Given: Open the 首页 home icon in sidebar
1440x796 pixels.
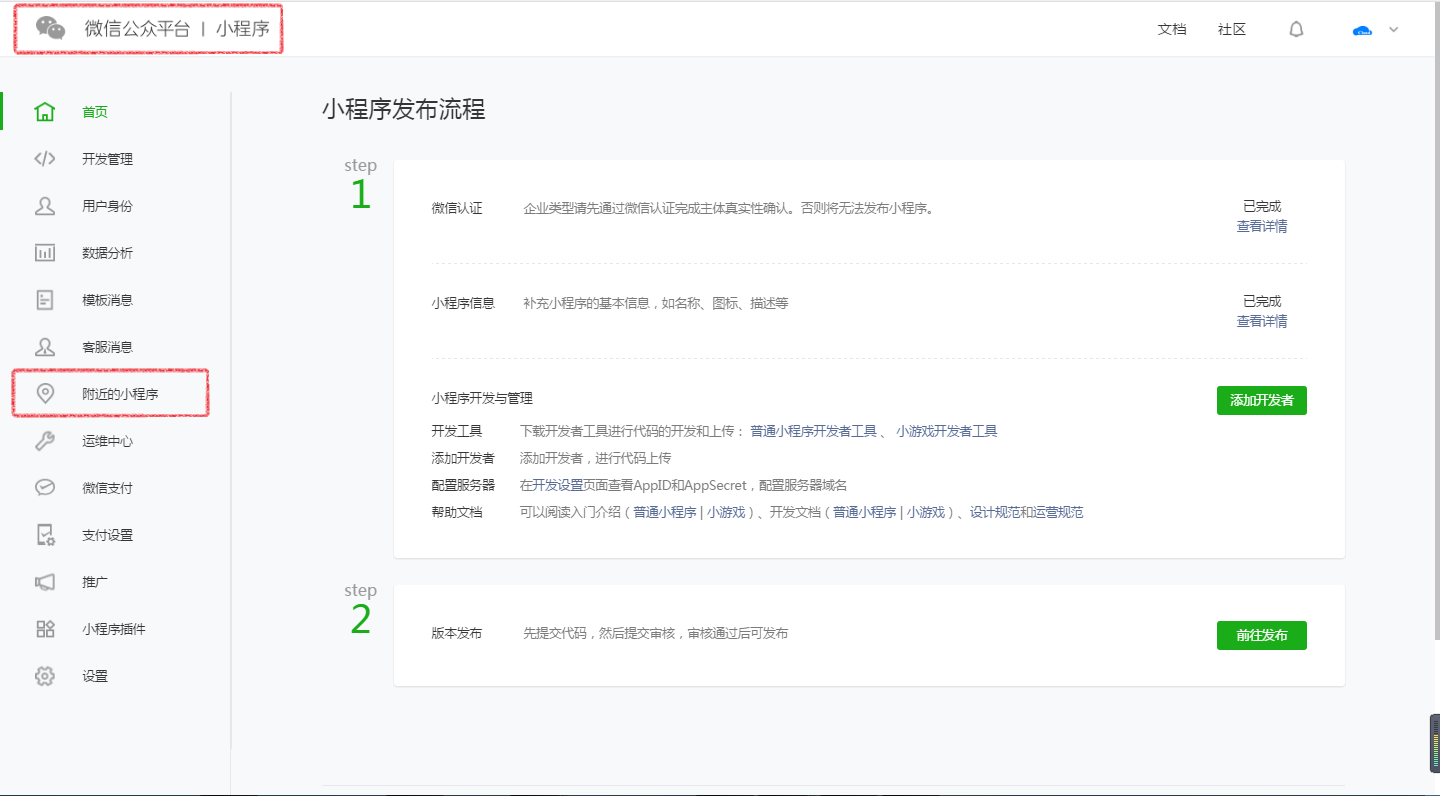Looking at the screenshot, I should click(x=44, y=111).
